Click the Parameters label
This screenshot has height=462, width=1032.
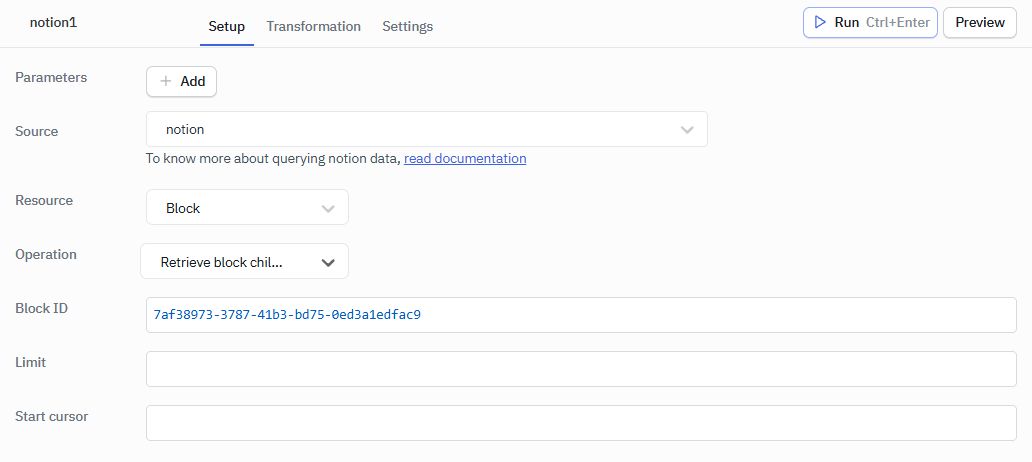[51, 77]
